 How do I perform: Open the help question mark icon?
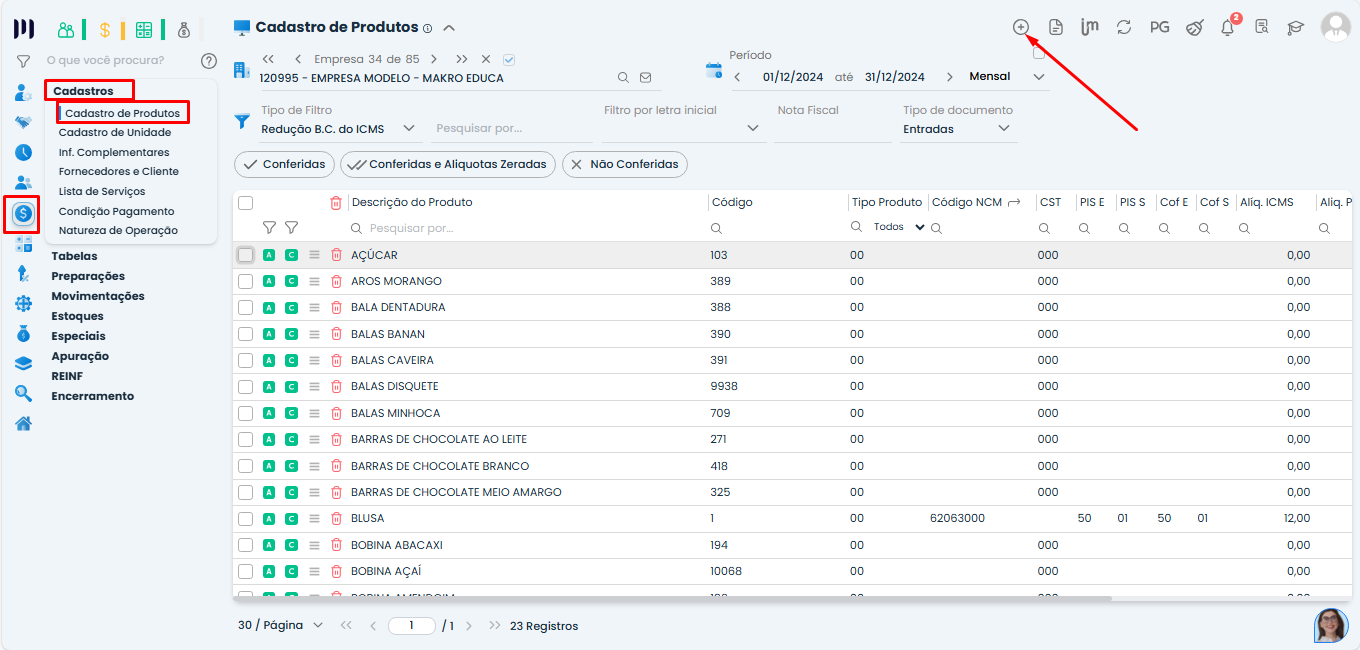pos(208,61)
